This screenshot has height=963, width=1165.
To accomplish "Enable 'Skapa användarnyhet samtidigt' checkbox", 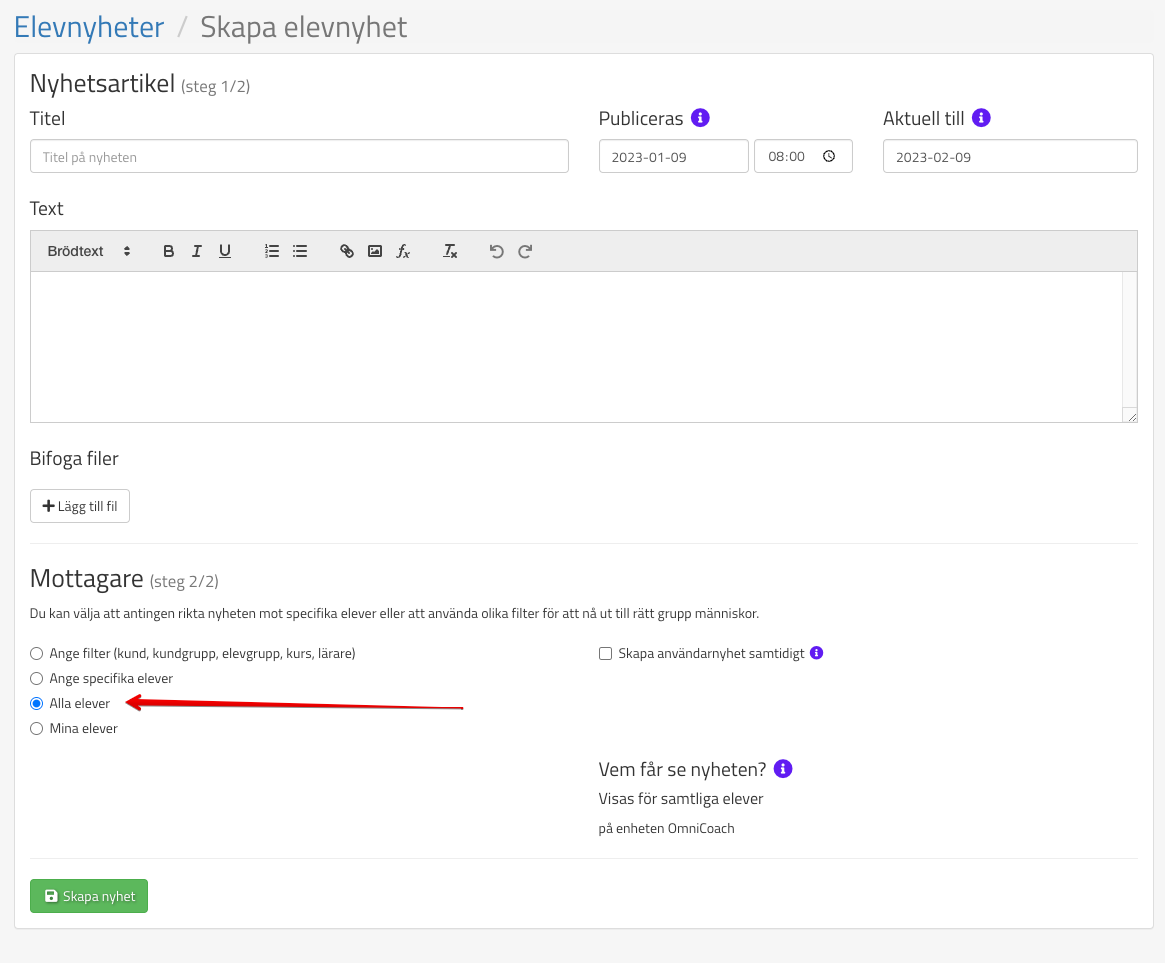I will click(605, 654).
